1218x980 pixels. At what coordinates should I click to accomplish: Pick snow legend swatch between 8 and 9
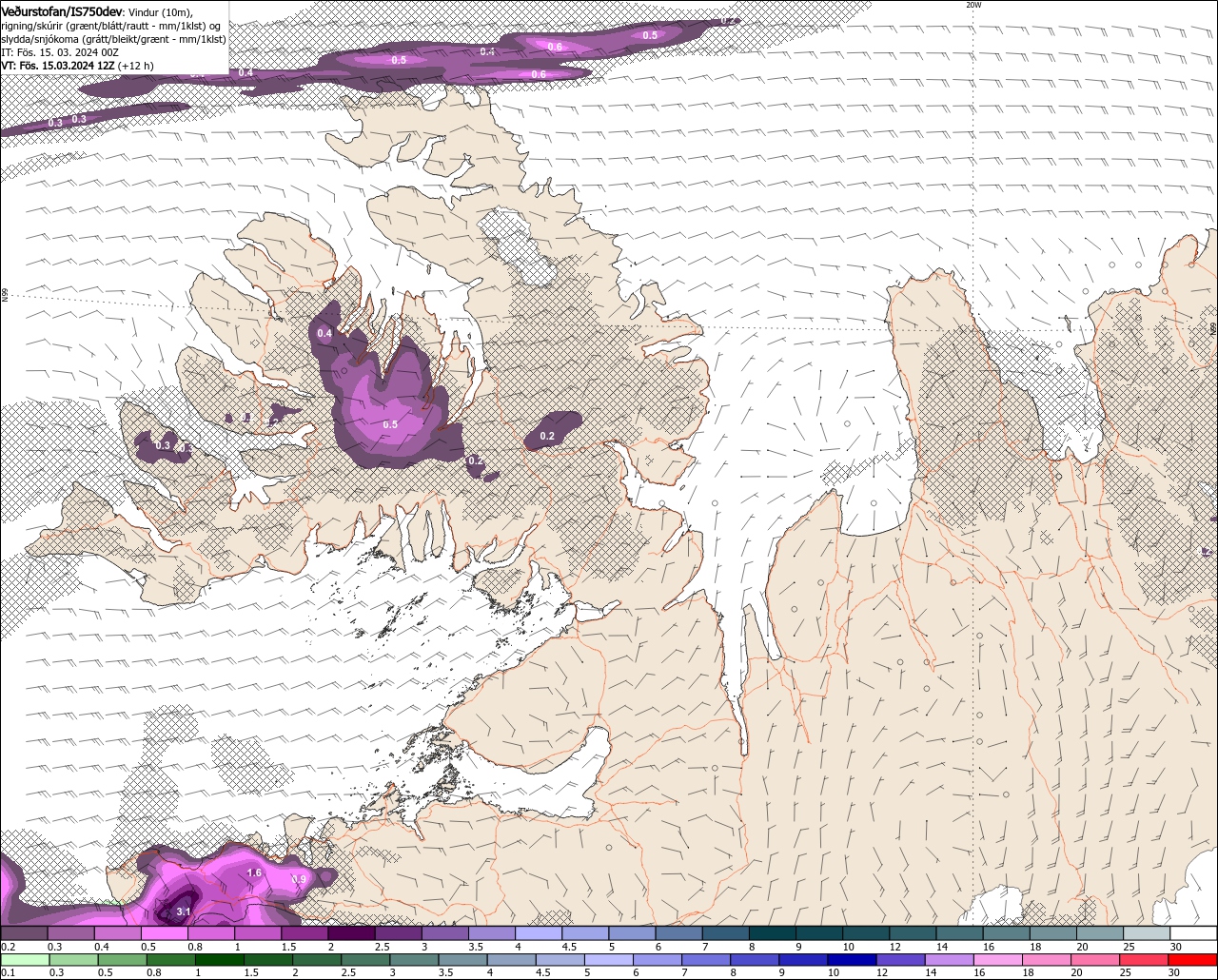(773, 933)
